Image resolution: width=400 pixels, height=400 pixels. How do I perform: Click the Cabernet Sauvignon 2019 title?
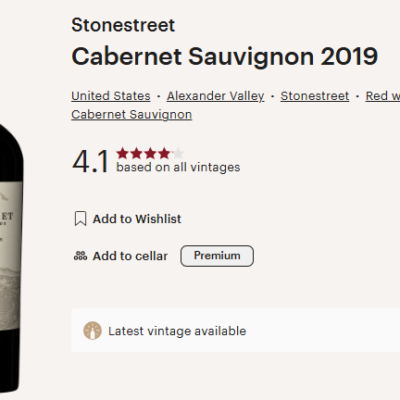[225, 56]
